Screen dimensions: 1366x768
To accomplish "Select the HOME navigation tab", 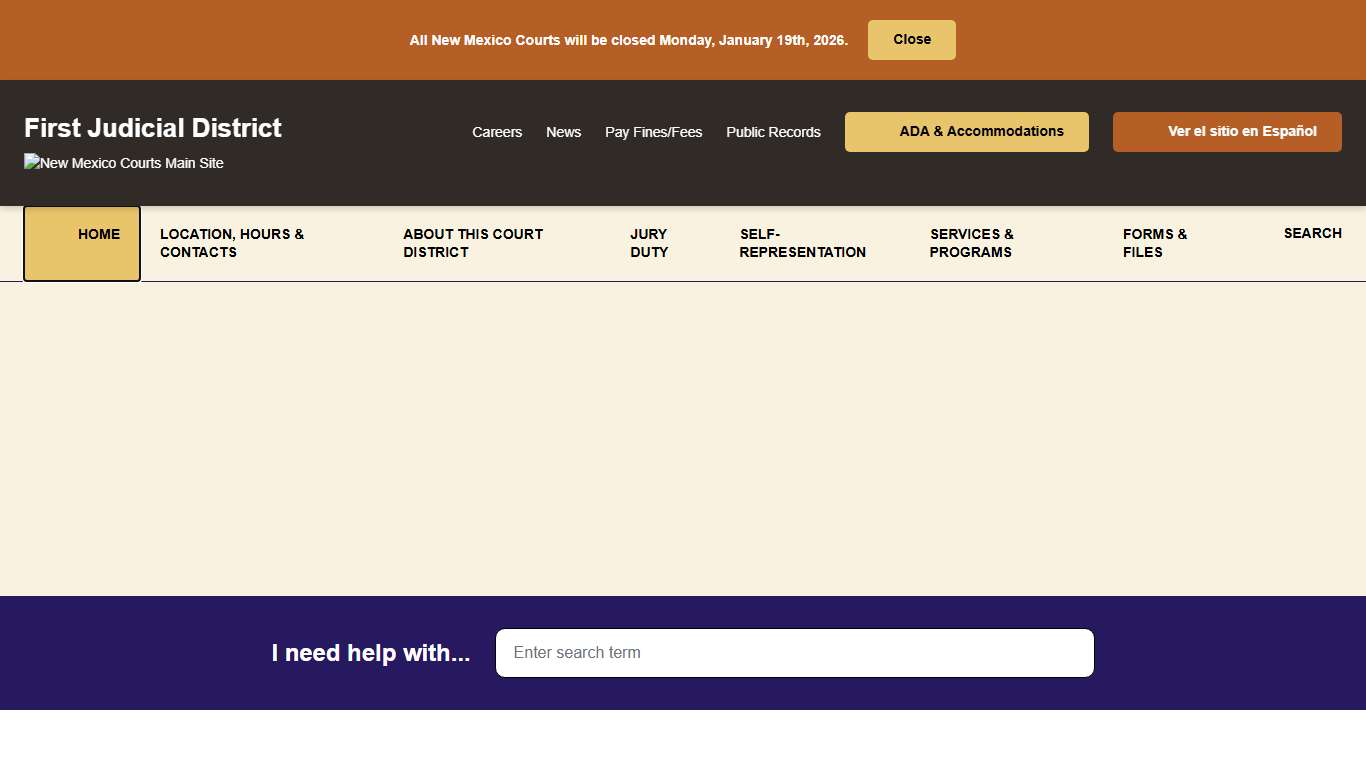I will tap(98, 234).
